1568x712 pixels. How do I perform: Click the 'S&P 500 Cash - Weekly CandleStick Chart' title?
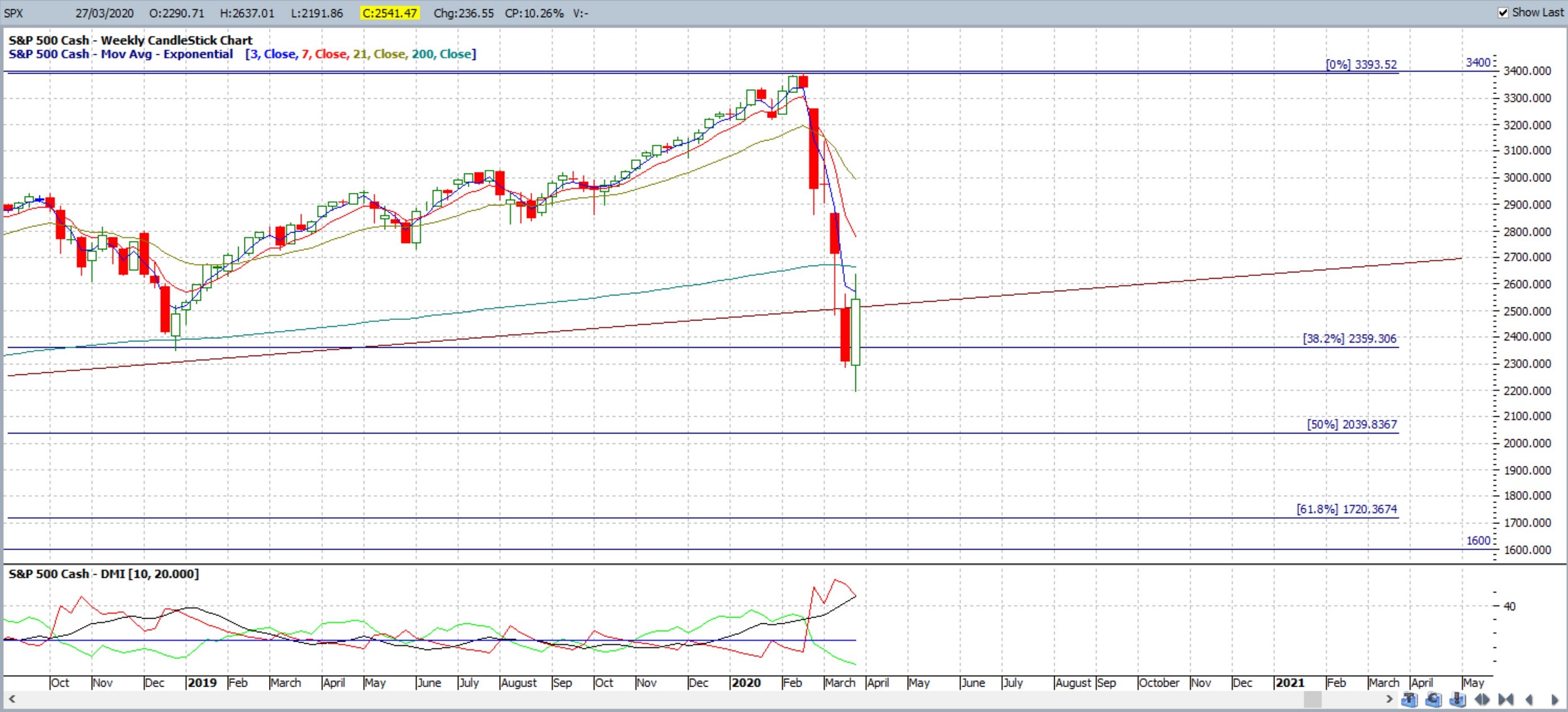click(x=130, y=40)
